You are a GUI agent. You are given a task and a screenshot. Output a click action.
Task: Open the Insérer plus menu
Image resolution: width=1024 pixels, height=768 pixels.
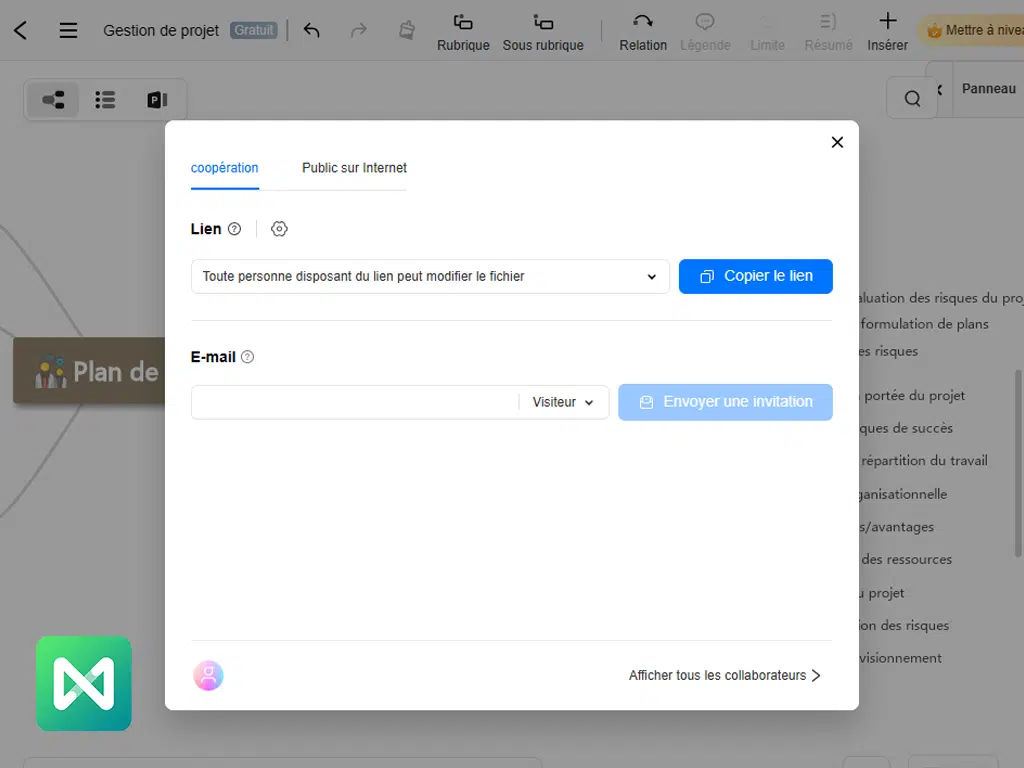[x=887, y=32]
